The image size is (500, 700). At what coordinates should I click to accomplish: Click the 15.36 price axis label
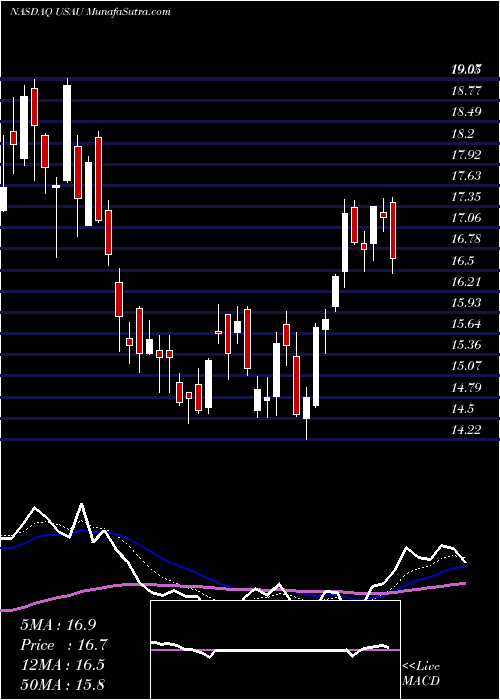(x=467, y=345)
